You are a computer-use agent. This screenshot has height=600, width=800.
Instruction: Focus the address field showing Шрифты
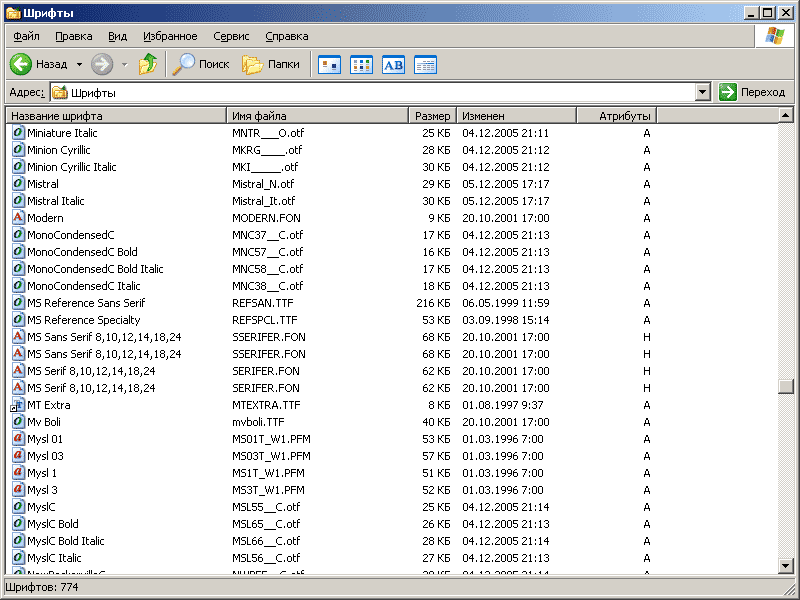[x=373, y=92]
